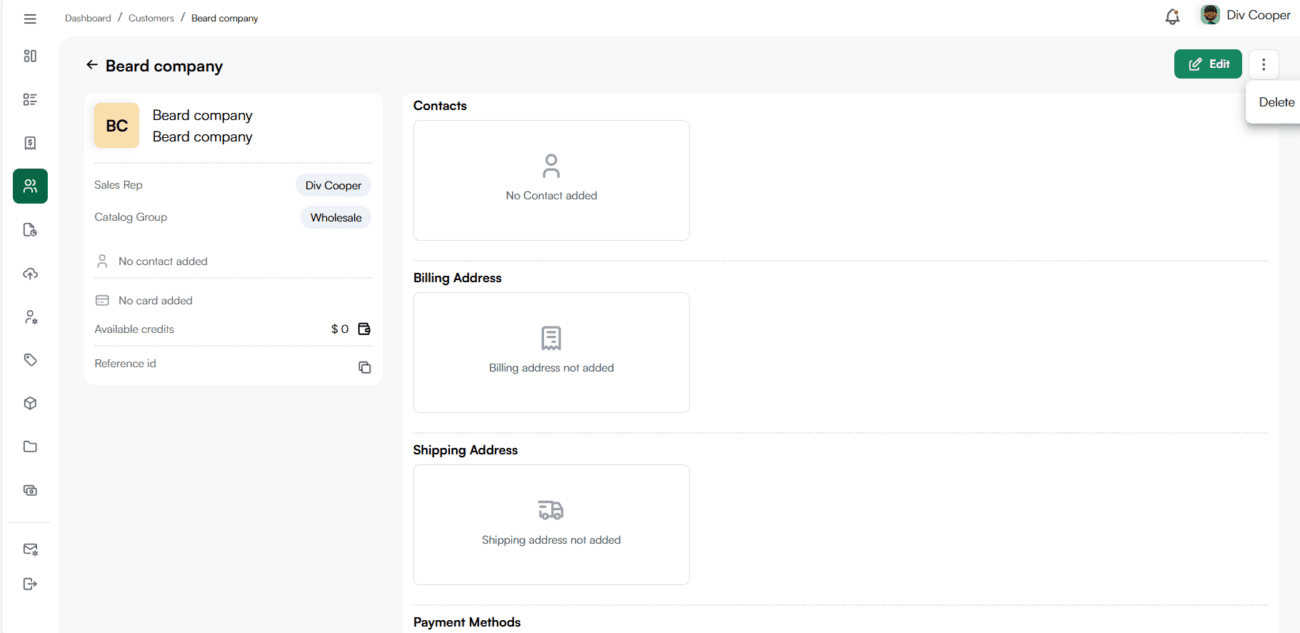This screenshot has height=633, width=1300.
Task: Select the Customers people icon in the sidebar
Action: [x=30, y=186]
